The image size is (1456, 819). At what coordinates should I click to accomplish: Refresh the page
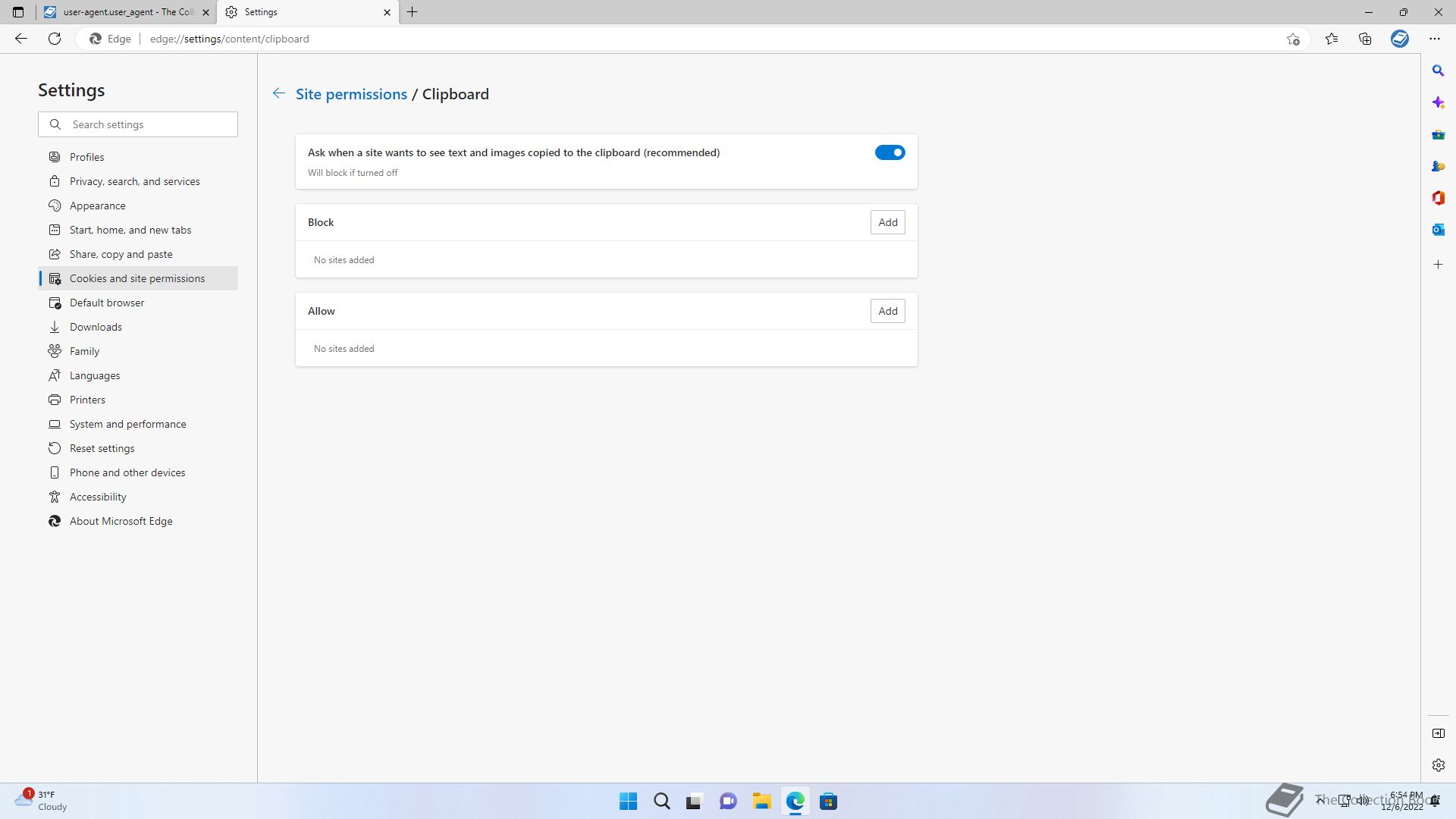point(55,39)
